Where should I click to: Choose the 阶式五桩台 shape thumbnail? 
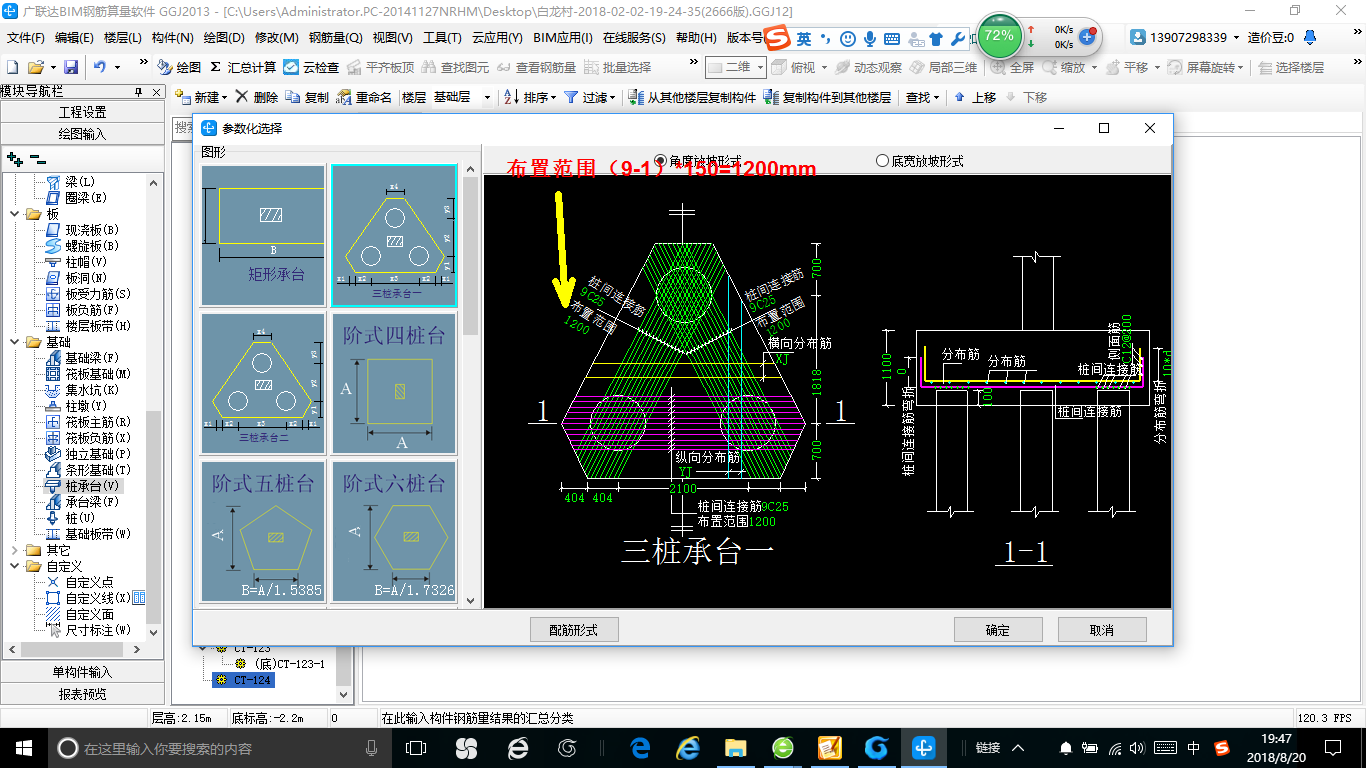coord(263,531)
